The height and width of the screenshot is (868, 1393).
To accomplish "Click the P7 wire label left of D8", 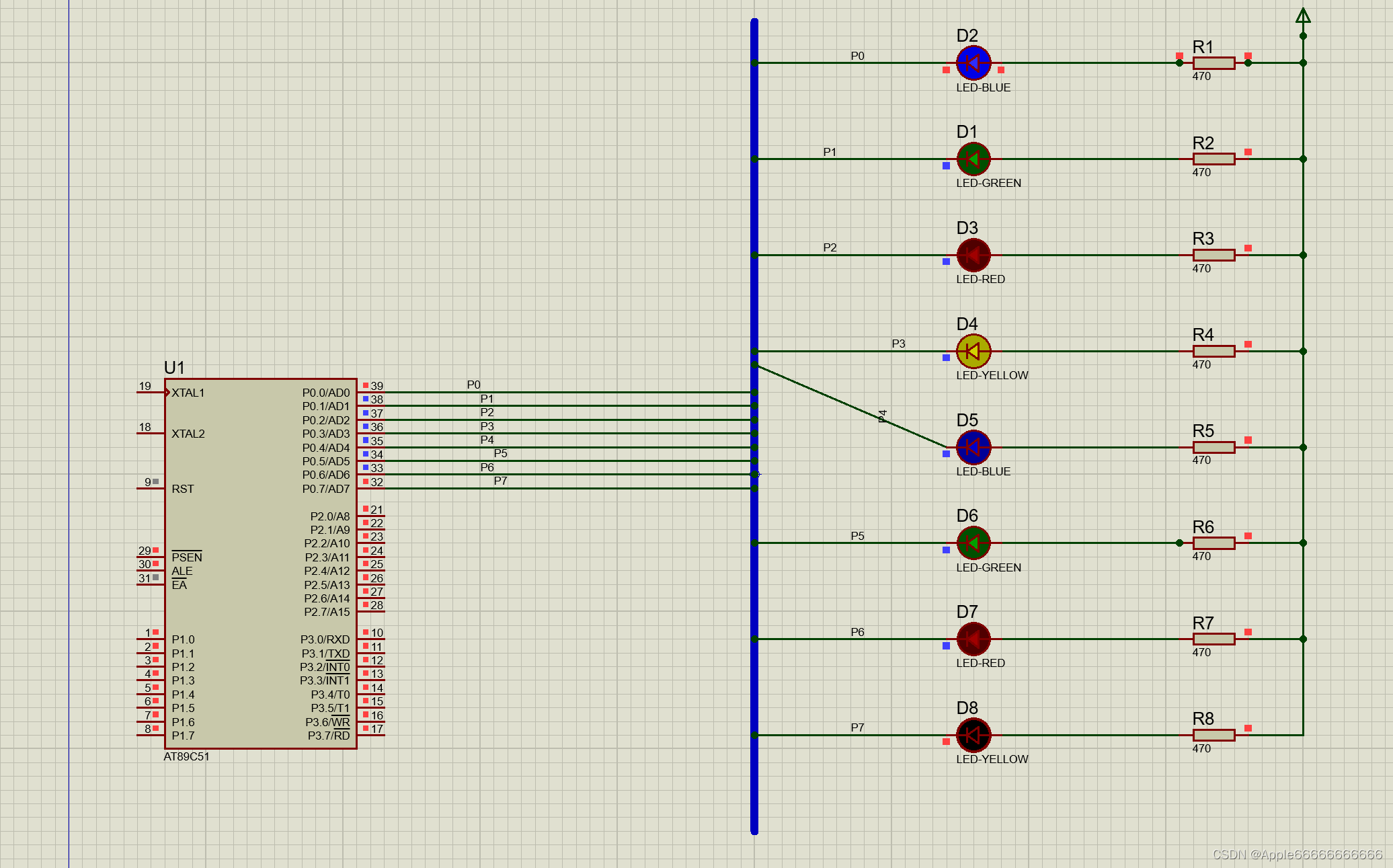I will coord(858,727).
